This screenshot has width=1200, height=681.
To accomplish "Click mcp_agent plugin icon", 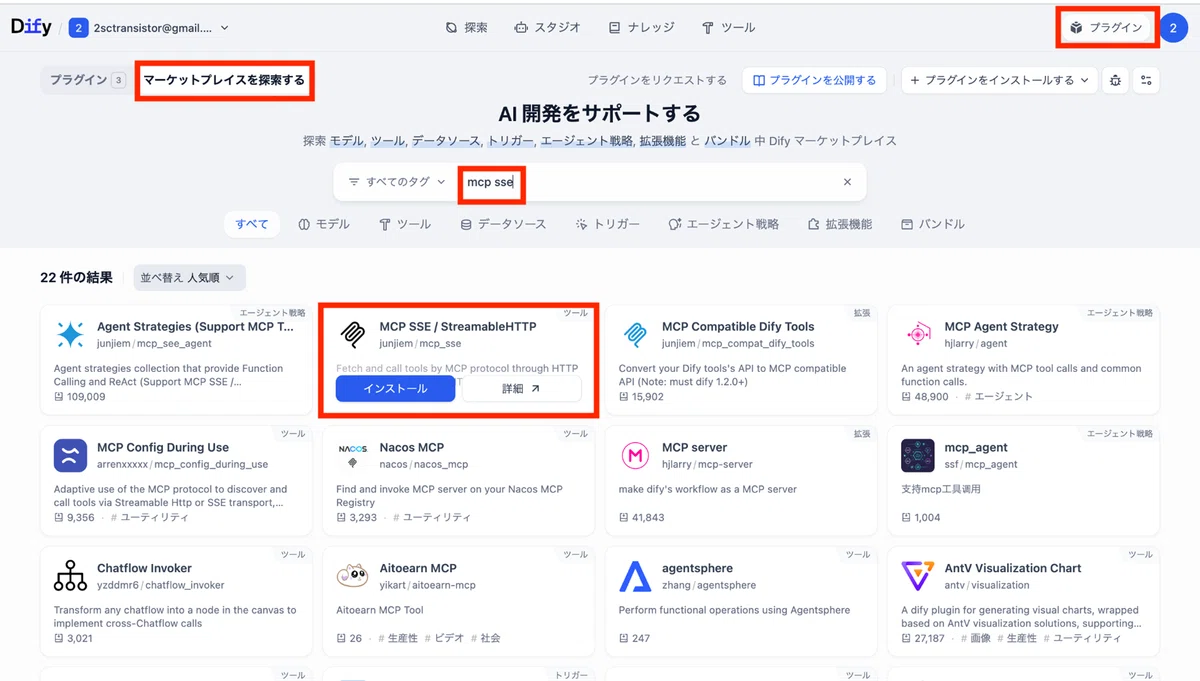I will pos(918,455).
